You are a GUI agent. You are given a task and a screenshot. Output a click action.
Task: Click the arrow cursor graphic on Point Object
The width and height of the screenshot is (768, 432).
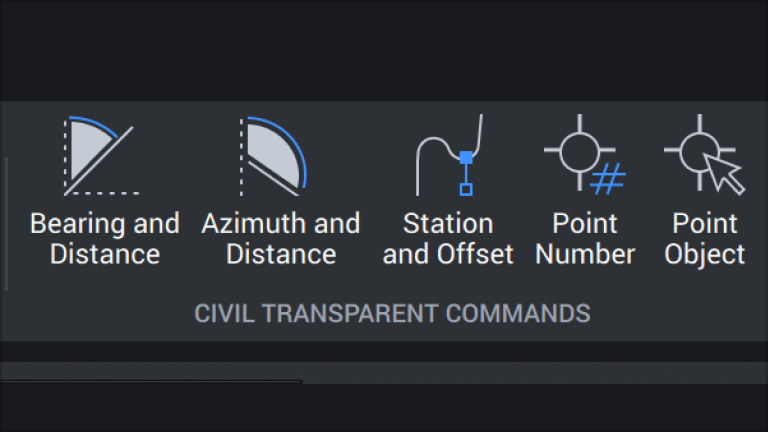tap(724, 174)
